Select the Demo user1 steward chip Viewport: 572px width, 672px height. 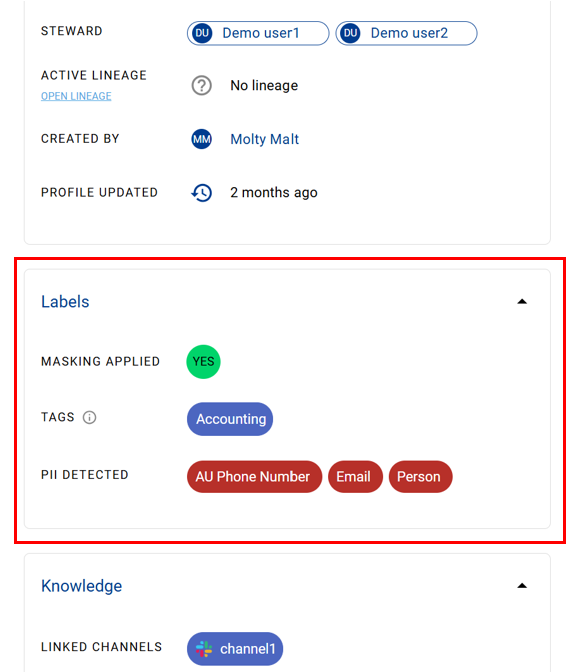pyautogui.click(x=258, y=33)
